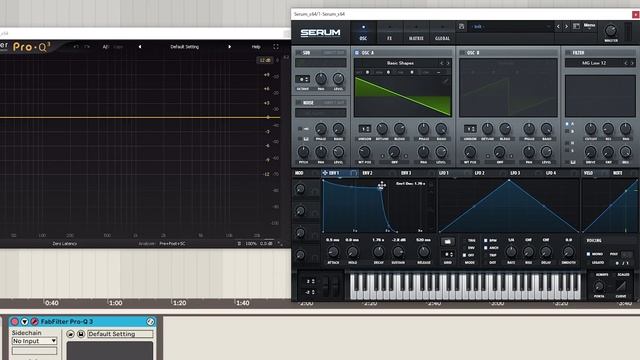
Task: Click the portamento Curve display
Action: click(x=621, y=286)
